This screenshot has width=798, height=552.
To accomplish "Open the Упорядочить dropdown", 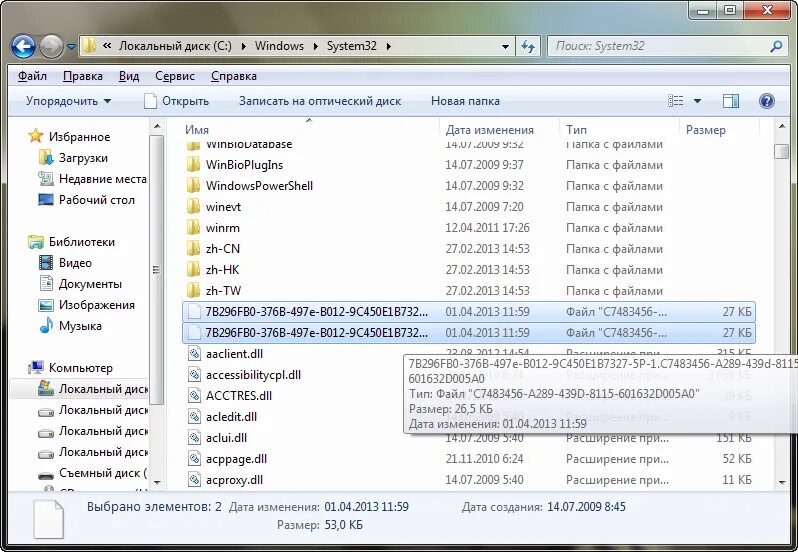I will 68,101.
